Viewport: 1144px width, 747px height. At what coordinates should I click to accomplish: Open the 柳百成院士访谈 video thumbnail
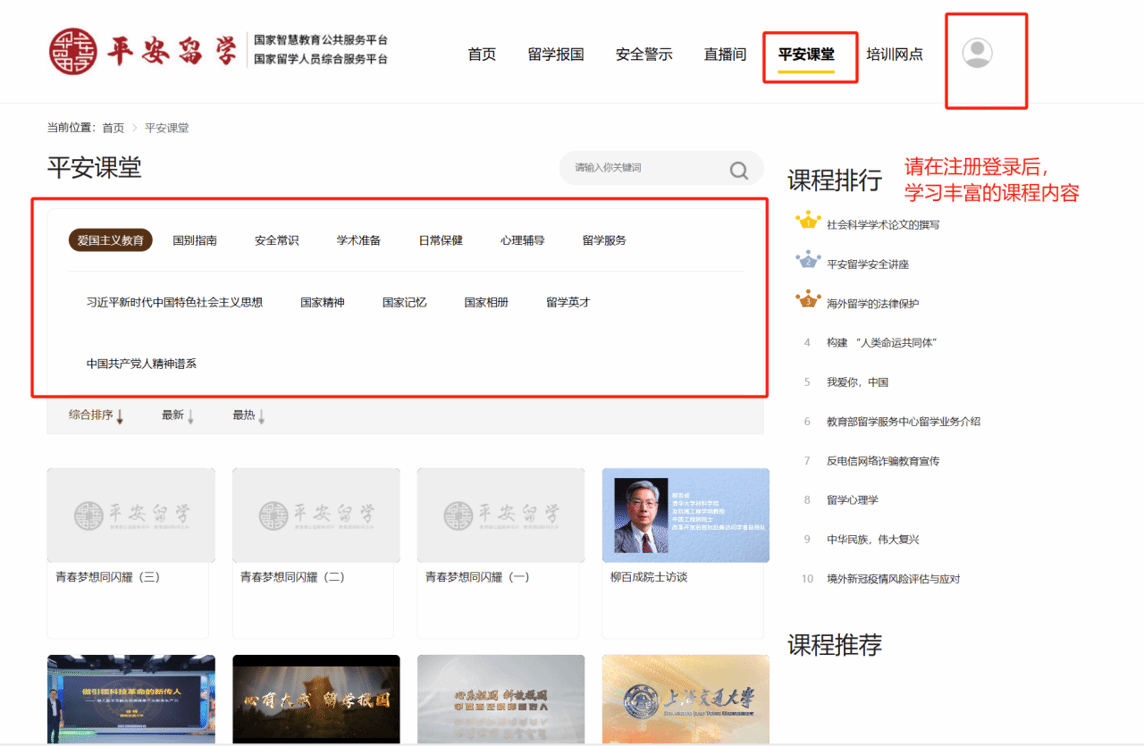(685, 515)
